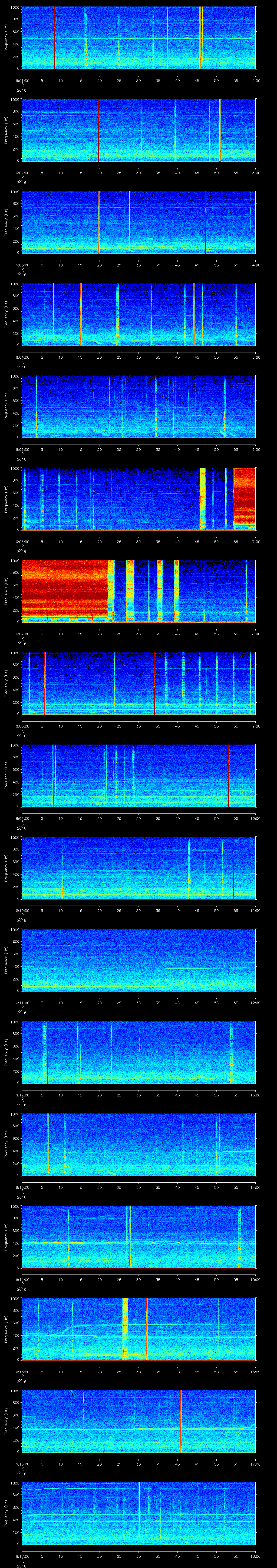Open the spectrogram panel starting at 6:02:00
Image resolution: width=277 pixels, height=1568 pixels.
click(139, 130)
